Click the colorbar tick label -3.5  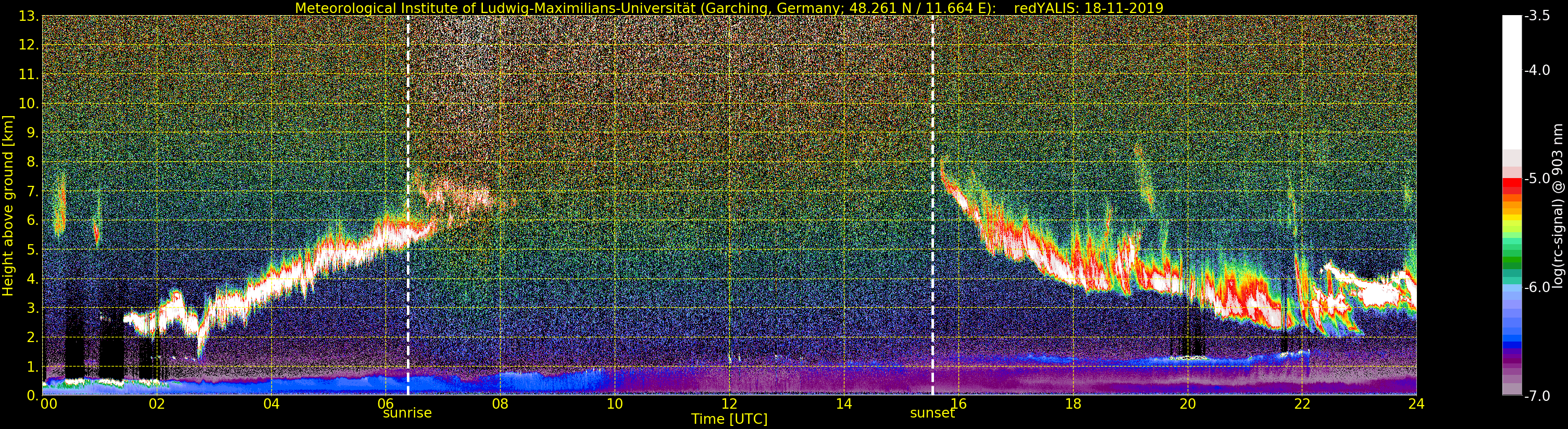1537,16
